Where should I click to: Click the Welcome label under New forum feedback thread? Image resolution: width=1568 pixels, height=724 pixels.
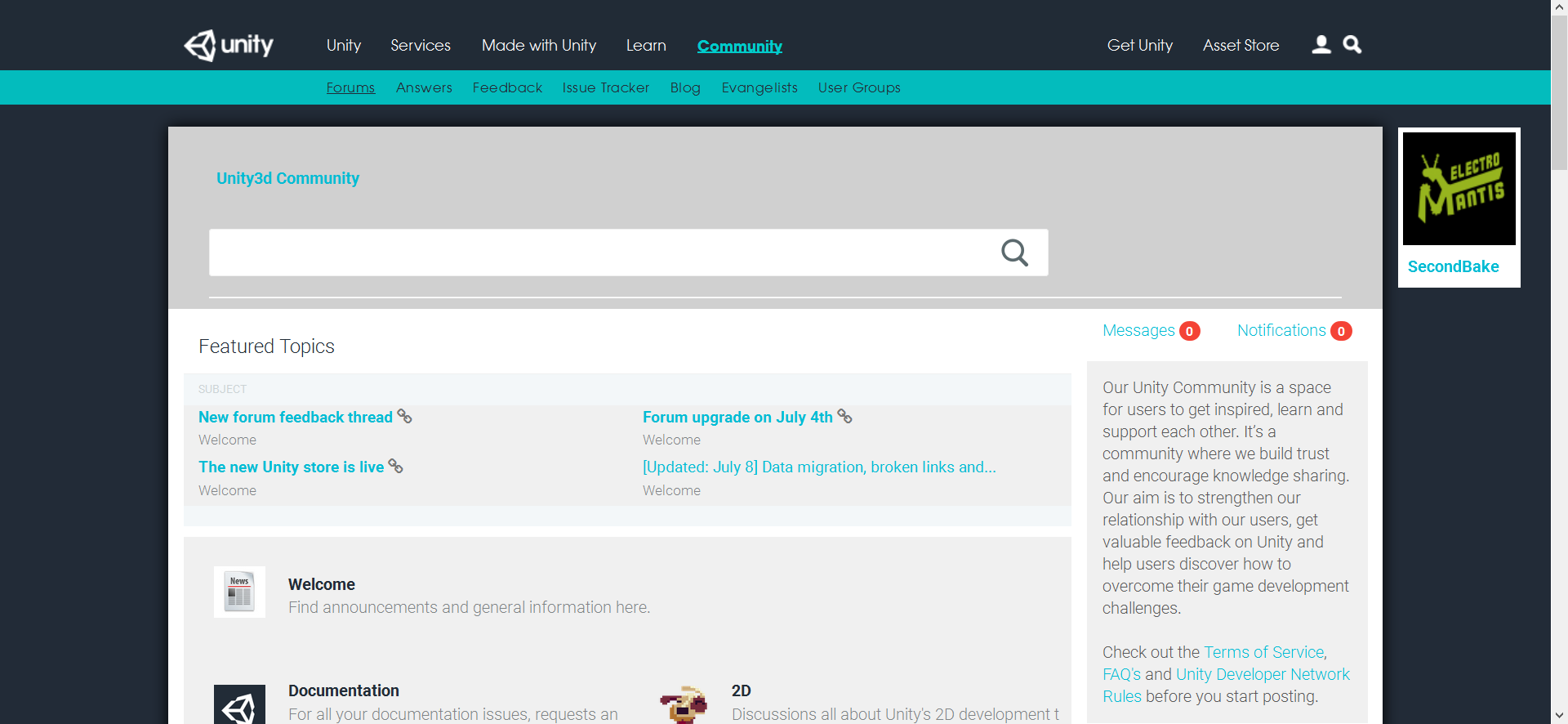pos(227,440)
